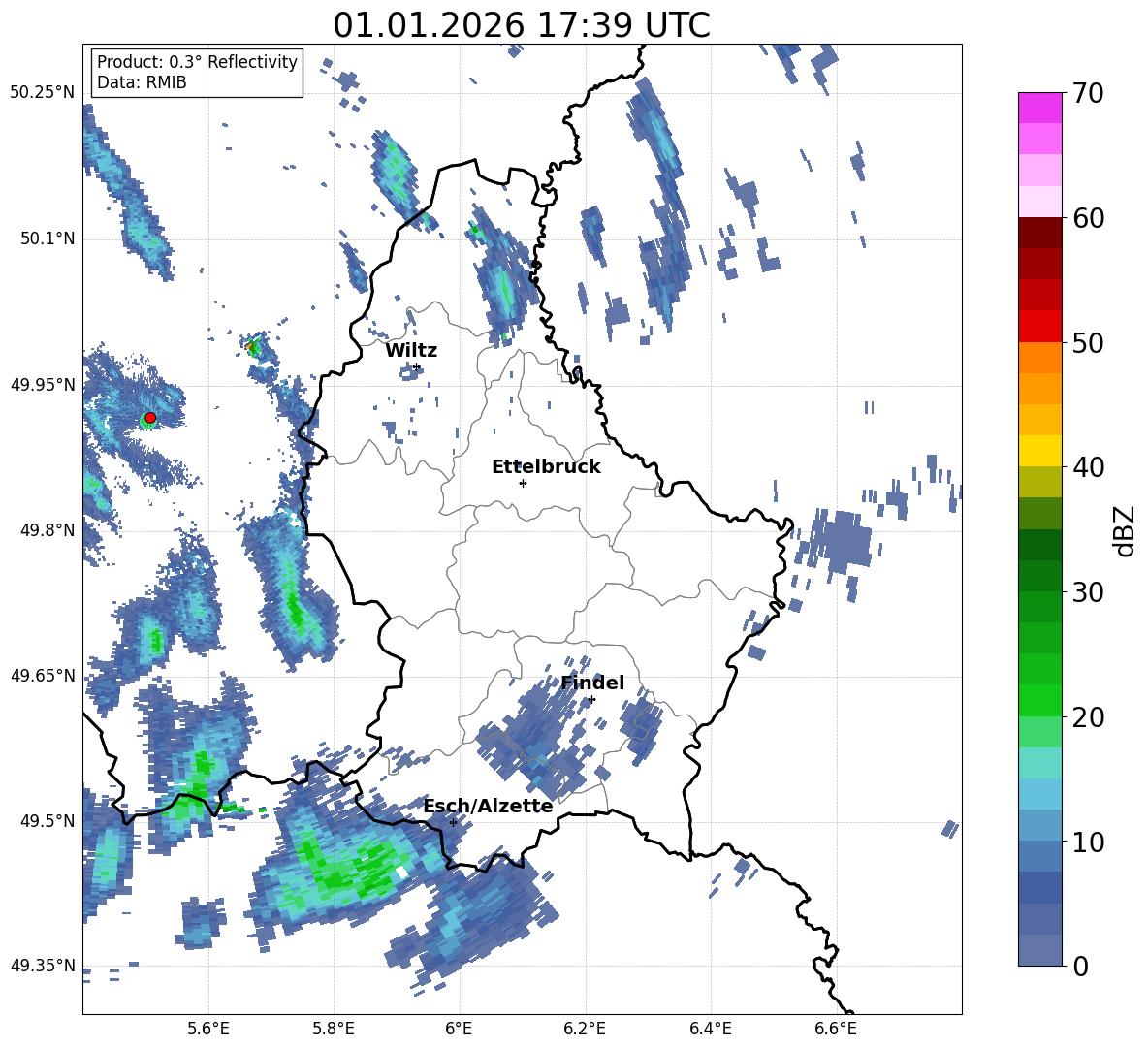Image resolution: width=1148 pixels, height=1048 pixels.
Task: Click the orange colorbar swatch below 50
Action: (x=1039, y=357)
